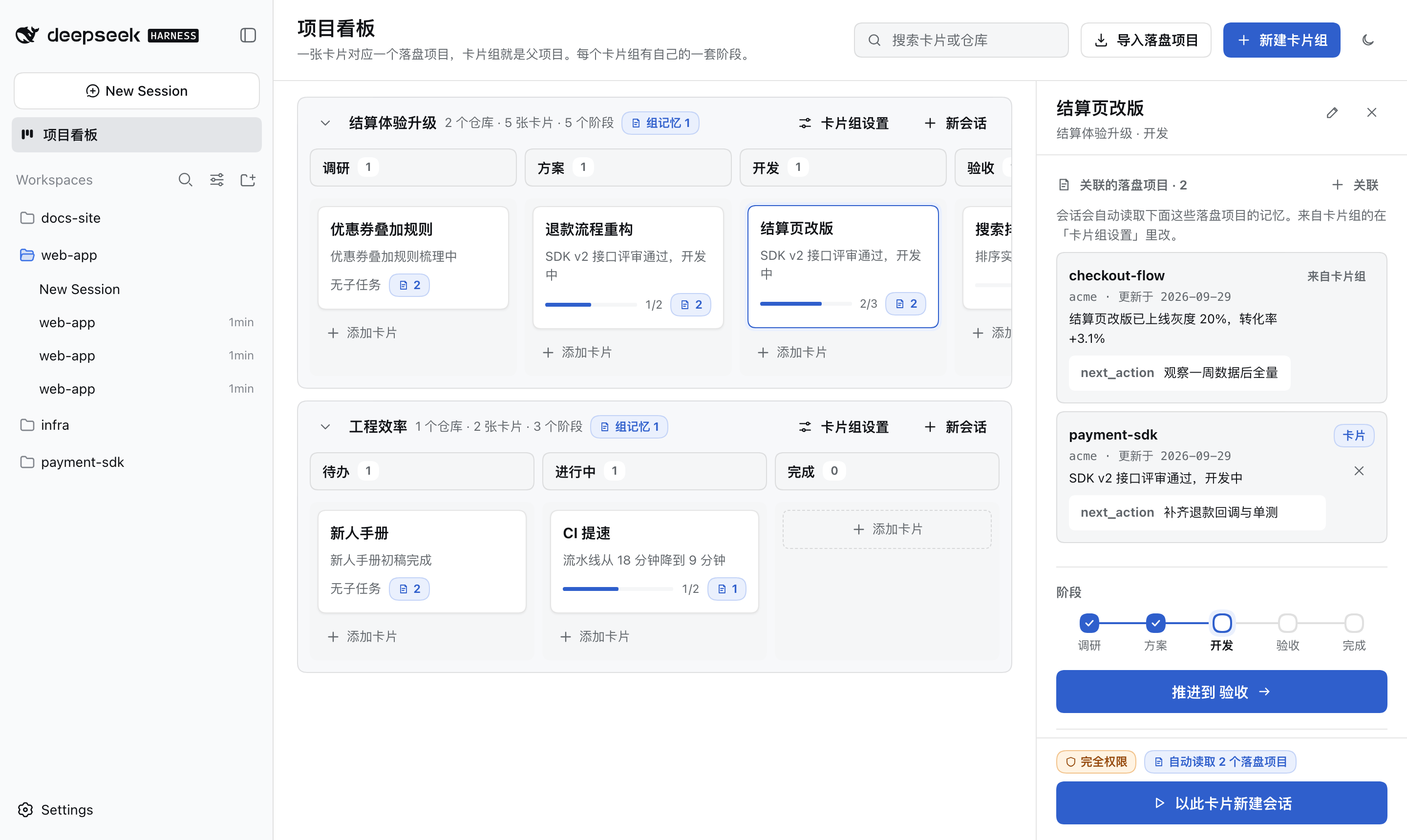Click progress bar on CI 提速 card
This screenshot has width=1407, height=840.
[618, 588]
